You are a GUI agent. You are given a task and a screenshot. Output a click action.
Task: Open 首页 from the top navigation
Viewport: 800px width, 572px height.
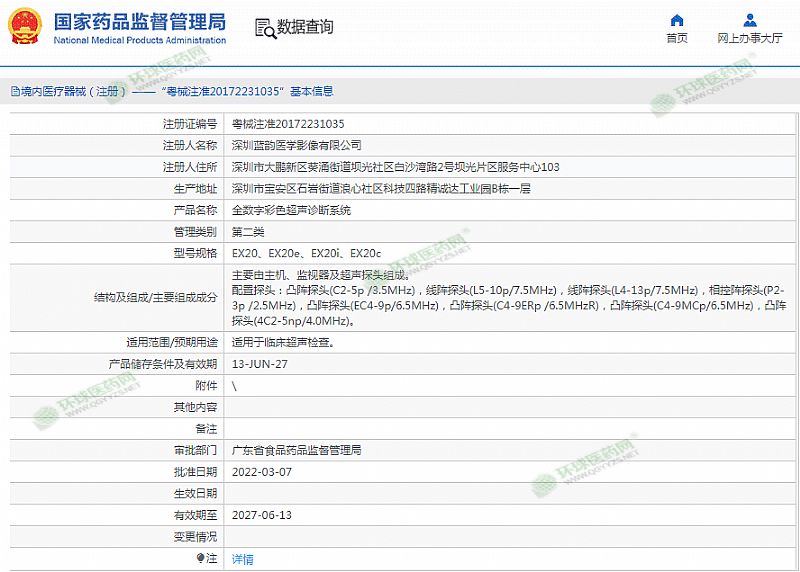[677, 38]
